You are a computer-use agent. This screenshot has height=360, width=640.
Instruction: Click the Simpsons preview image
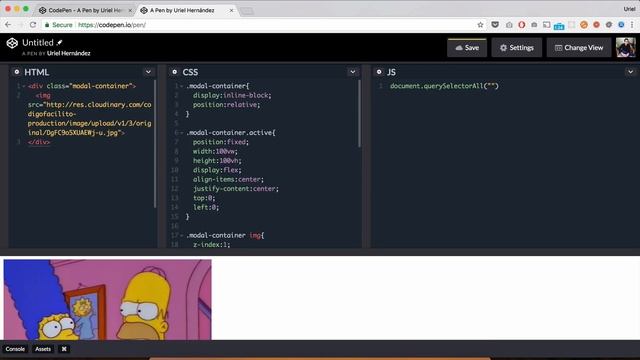click(108, 300)
